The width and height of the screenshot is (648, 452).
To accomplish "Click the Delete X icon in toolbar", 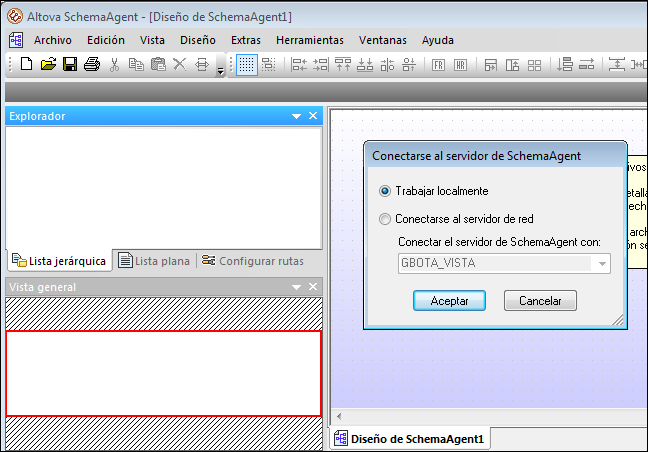I will [x=179, y=64].
